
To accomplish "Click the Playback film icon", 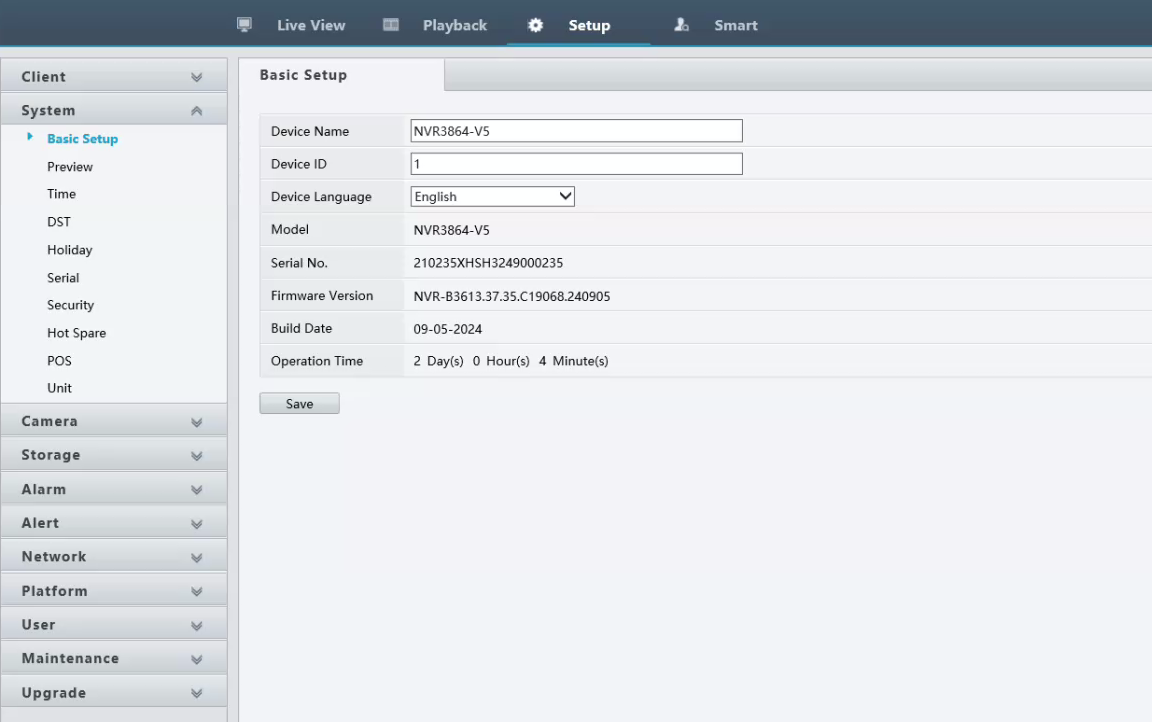I will coord(391,25).
